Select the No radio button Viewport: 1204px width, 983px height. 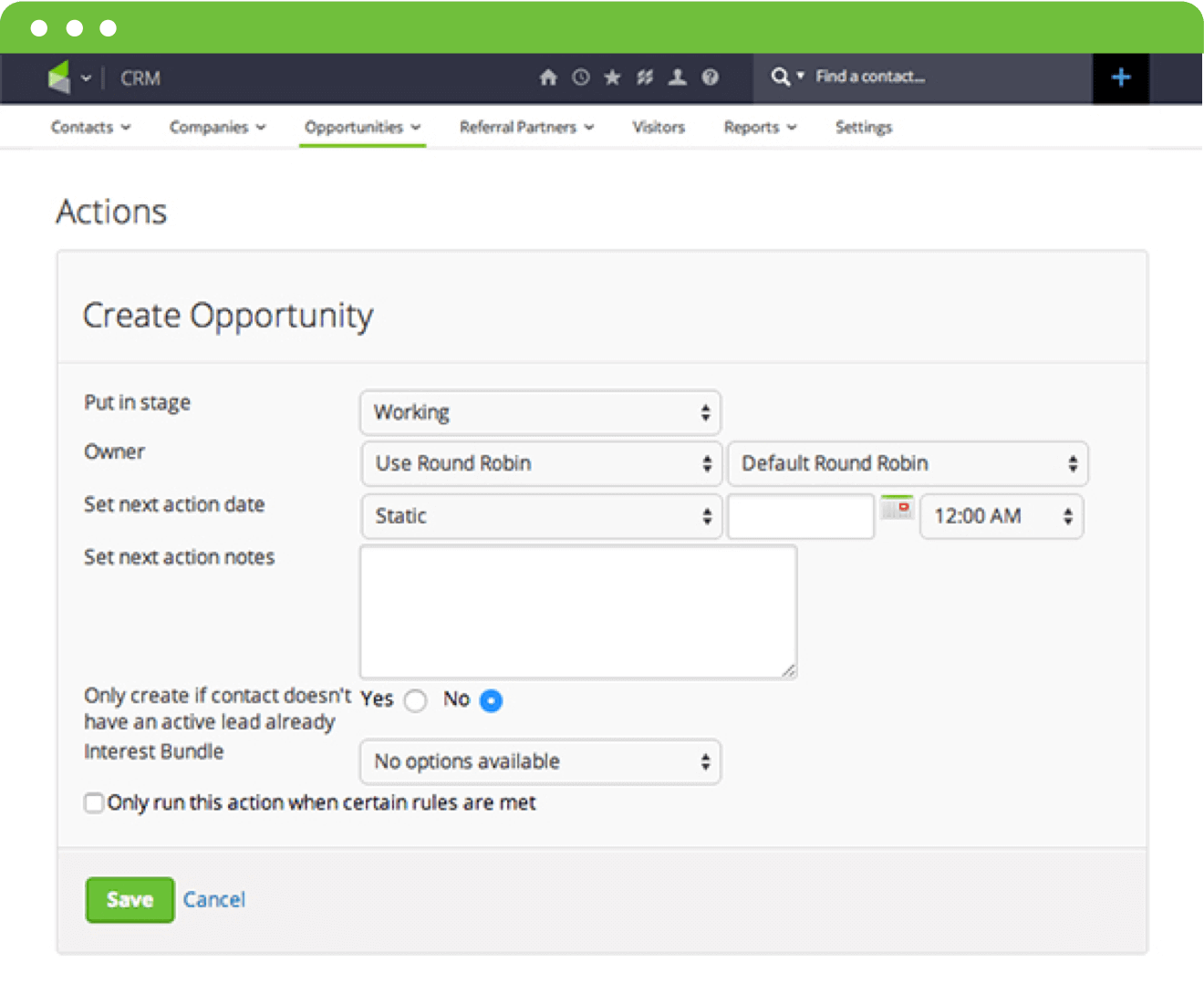pos(491,700)
